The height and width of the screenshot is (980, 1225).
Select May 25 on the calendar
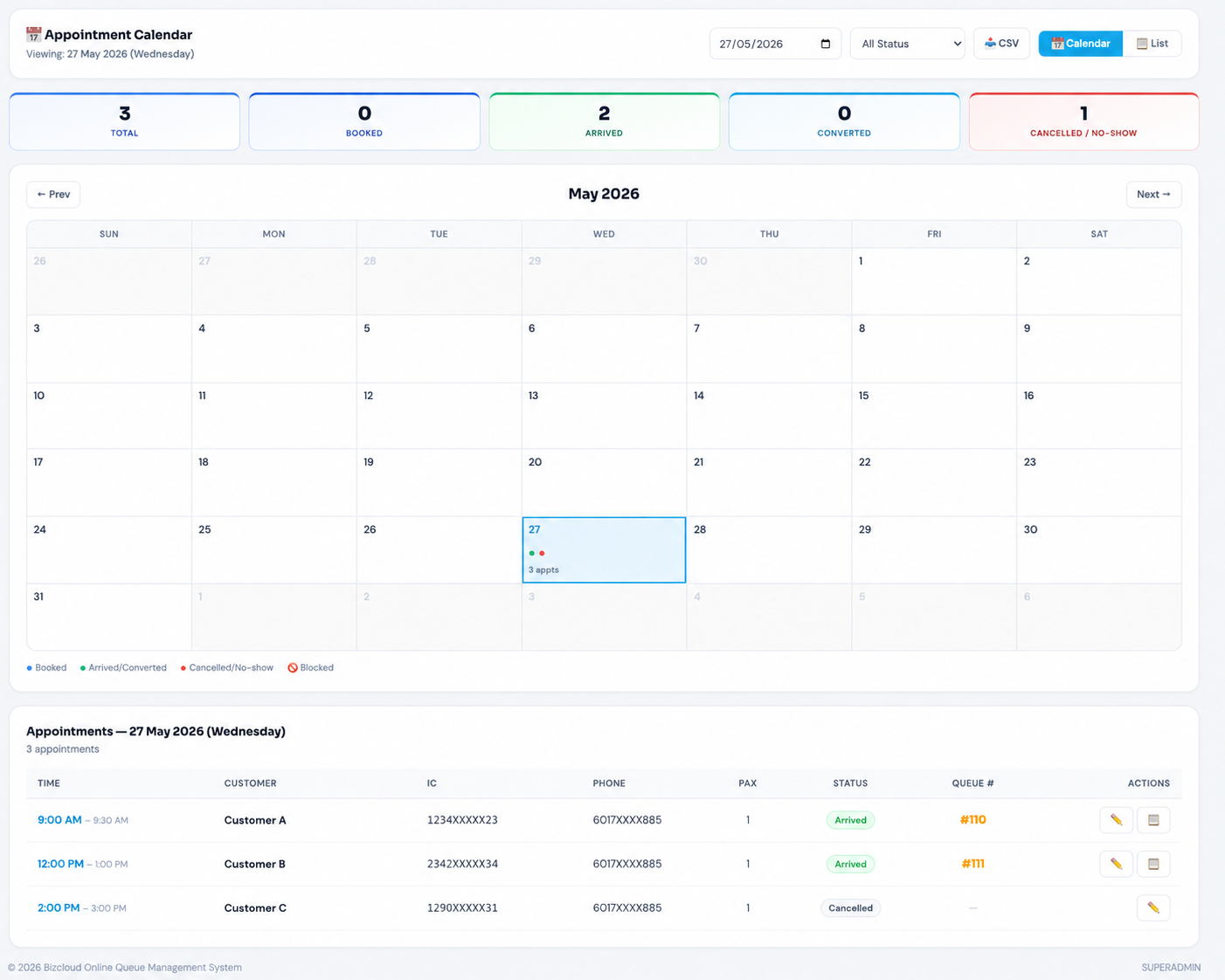tap(273, 549)
